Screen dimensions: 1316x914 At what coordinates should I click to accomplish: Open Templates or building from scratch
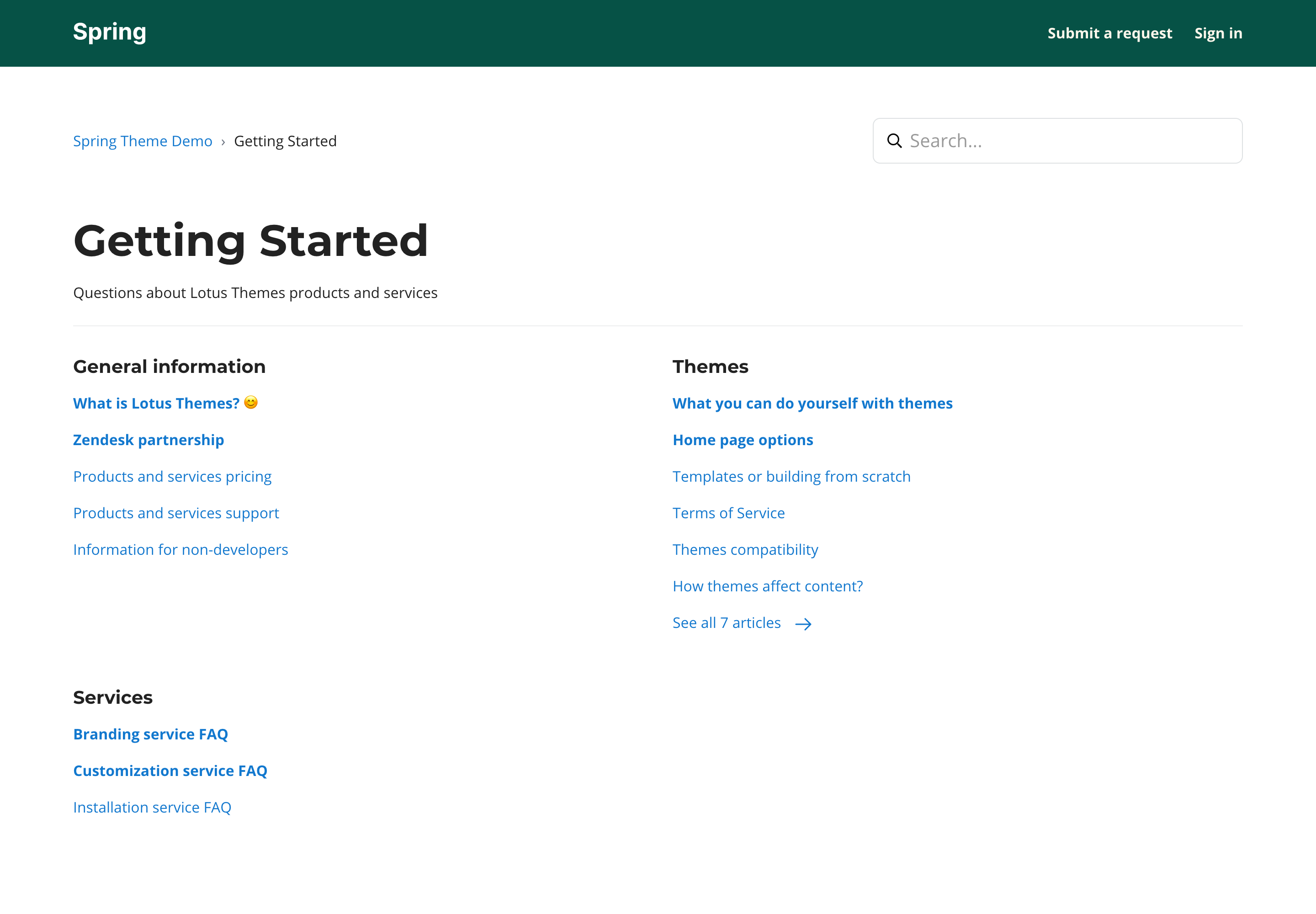pyautogui.click(x=791, y=477)
